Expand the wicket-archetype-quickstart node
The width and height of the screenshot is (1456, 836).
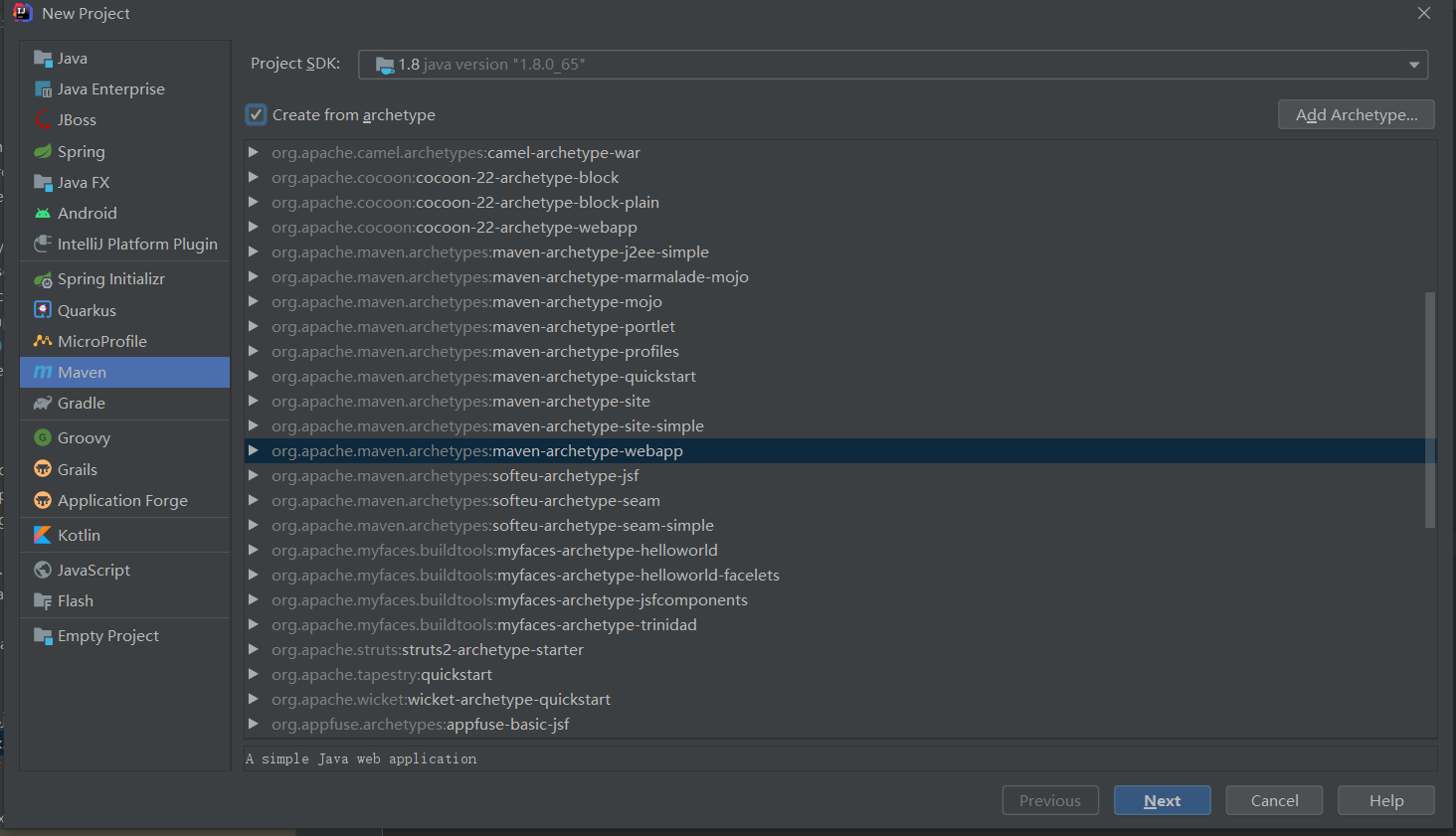pyautogui.click(x=254, y=699)
